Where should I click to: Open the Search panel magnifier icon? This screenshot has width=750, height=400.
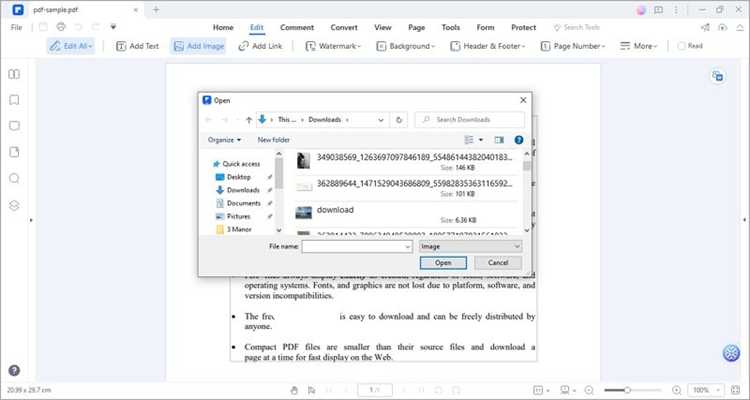(14, 178)
